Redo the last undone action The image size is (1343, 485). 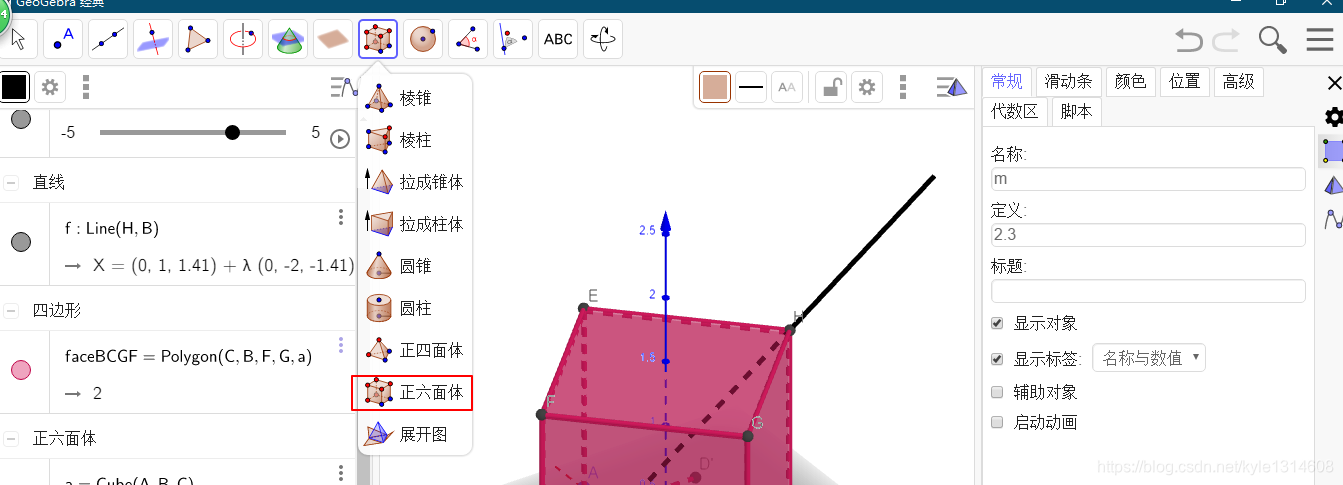click(x=1226, y=40)
